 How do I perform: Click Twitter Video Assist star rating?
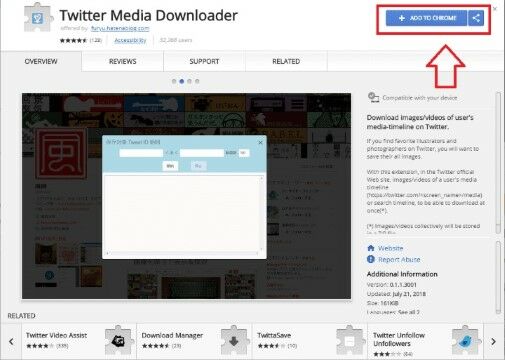coord(40,346)
